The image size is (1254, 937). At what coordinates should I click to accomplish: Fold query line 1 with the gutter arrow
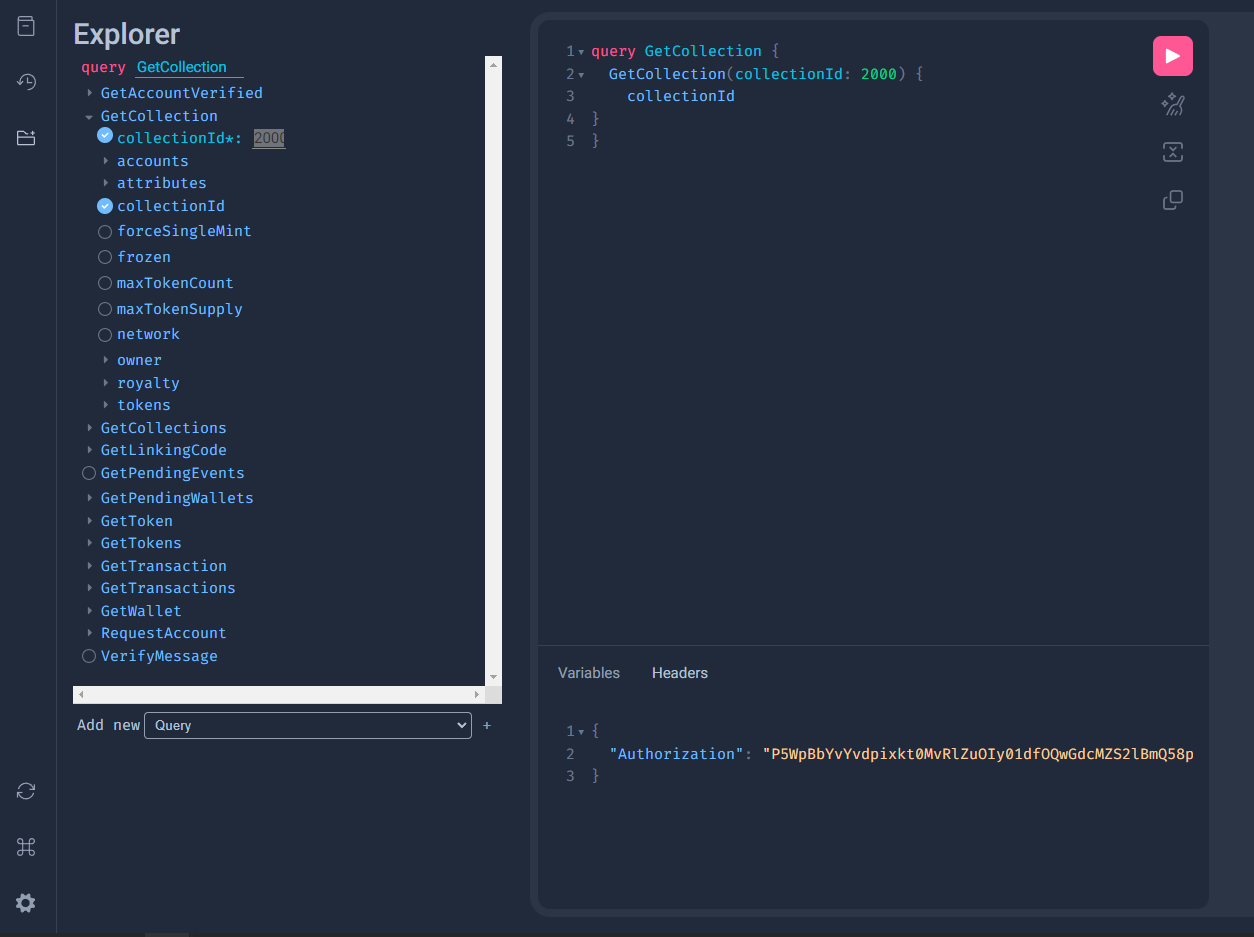point(581,52)
